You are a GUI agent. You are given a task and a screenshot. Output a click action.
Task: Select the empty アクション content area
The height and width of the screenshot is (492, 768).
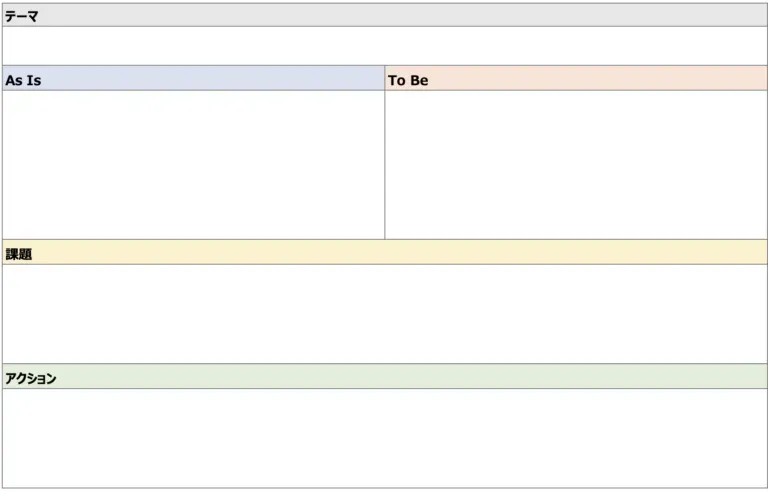[384, 438]
